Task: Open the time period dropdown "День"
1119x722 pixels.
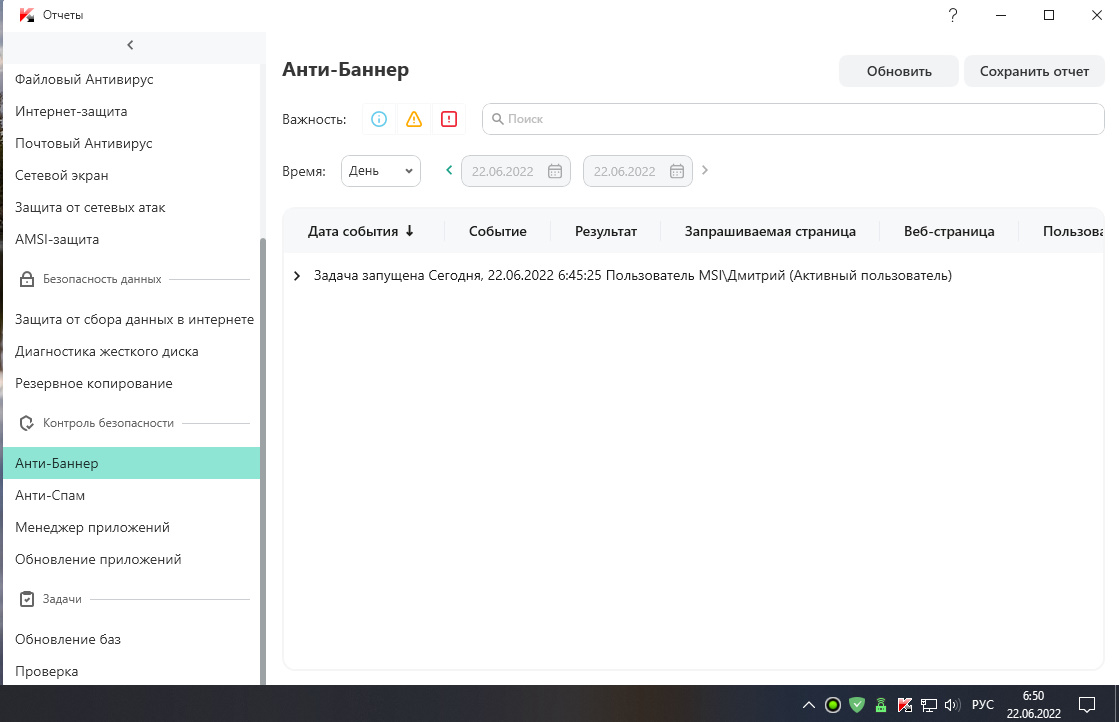Action: point(381,171)
